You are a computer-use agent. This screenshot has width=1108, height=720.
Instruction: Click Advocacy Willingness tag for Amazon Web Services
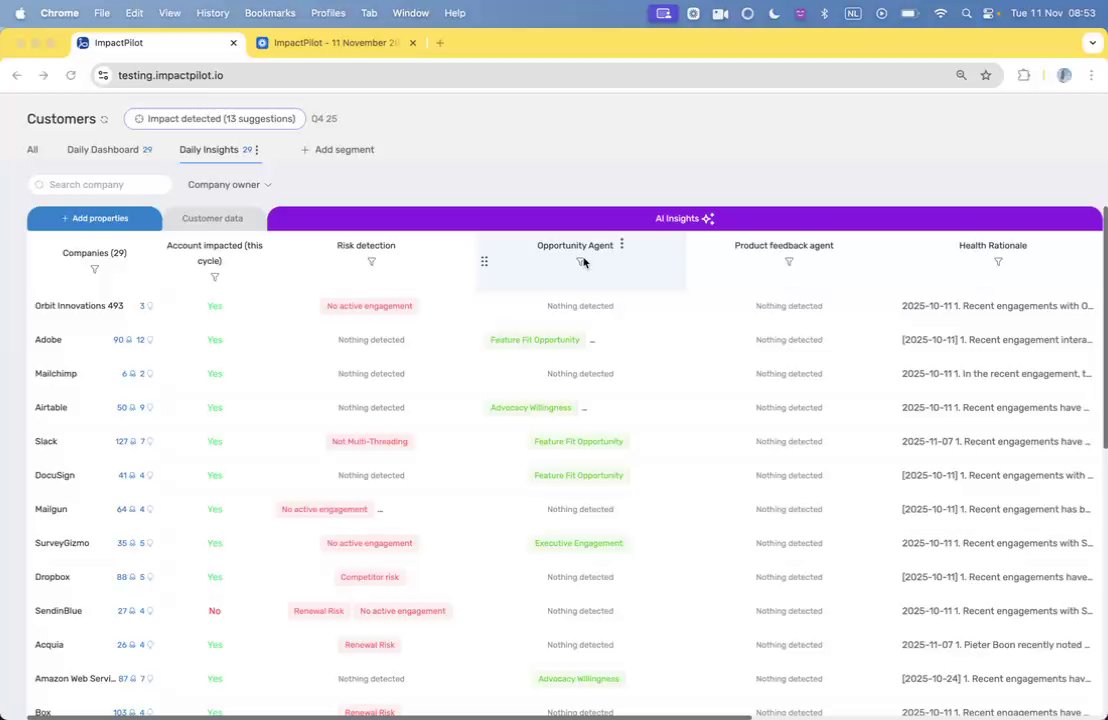[x=579, y=679]
